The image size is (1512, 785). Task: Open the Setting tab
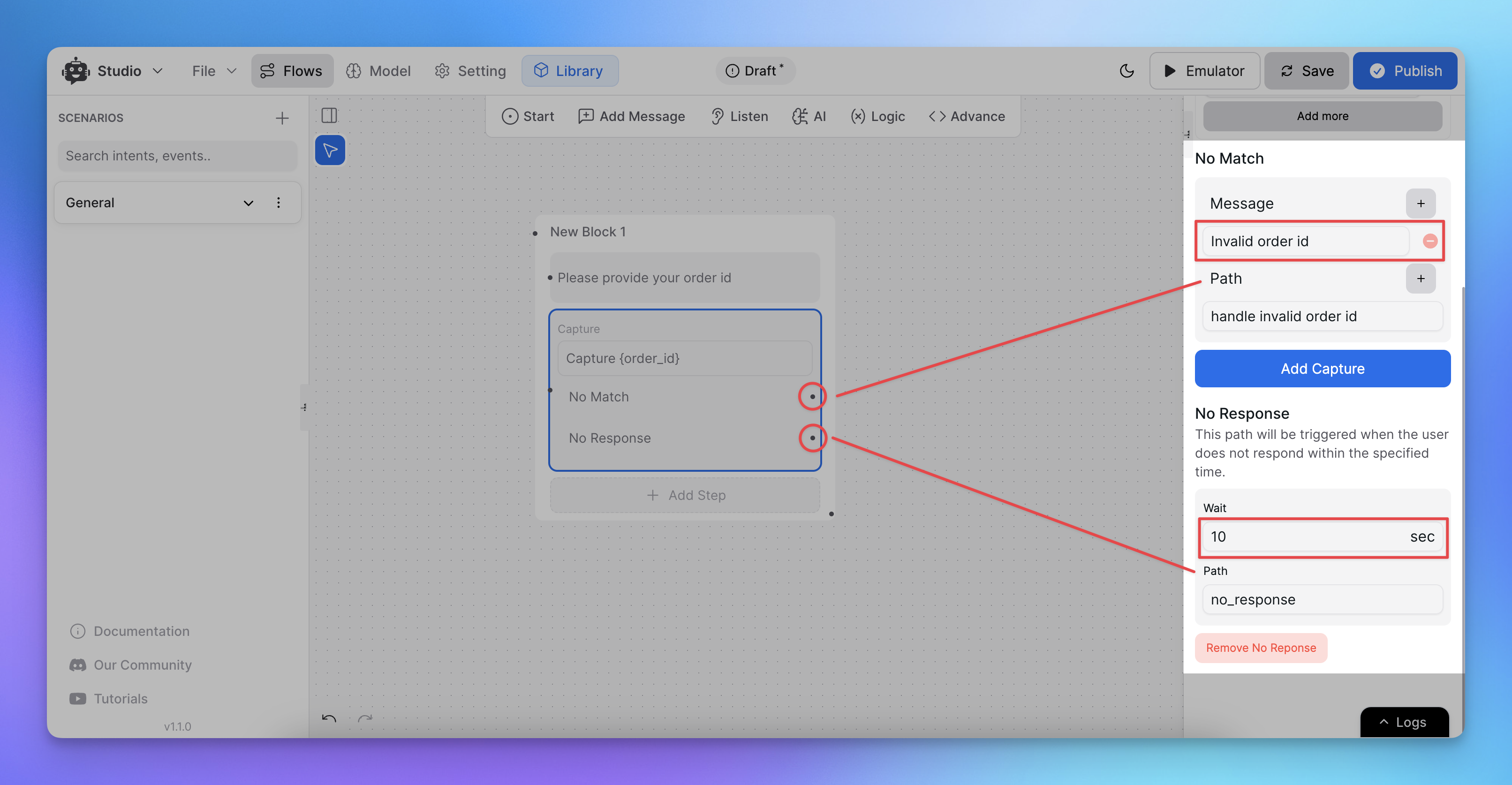coord(470,71)
